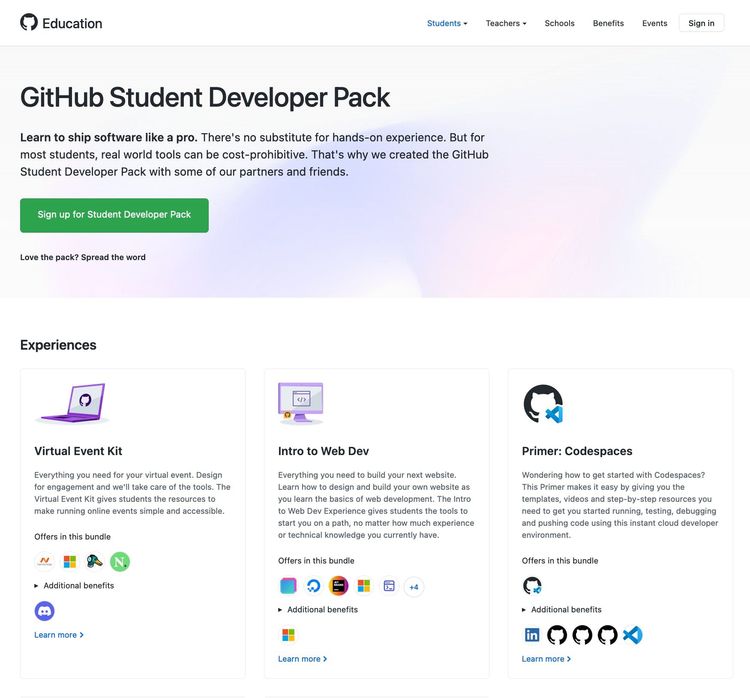
Task: Click the Visual Studio Code icon under Additional benefits
Action: coord(632,635)
